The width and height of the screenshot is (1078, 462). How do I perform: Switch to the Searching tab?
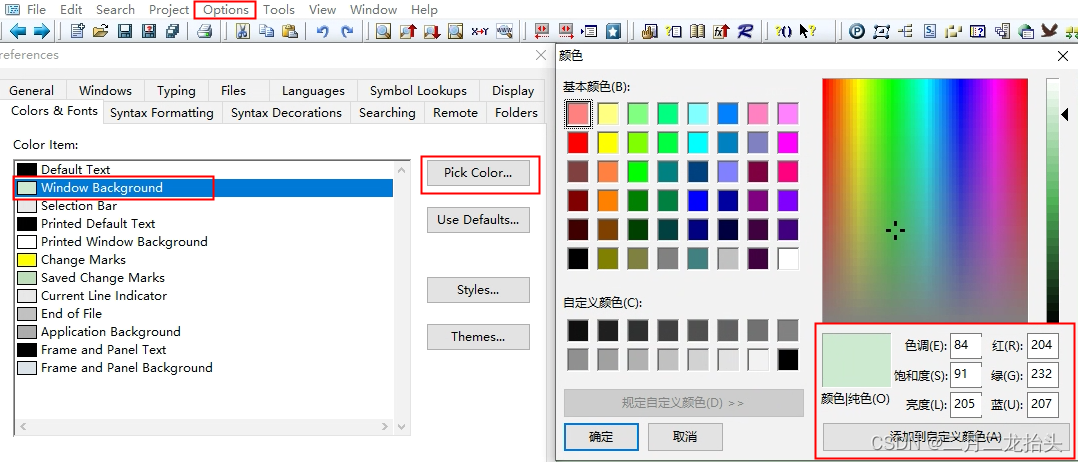pos(387,113)
